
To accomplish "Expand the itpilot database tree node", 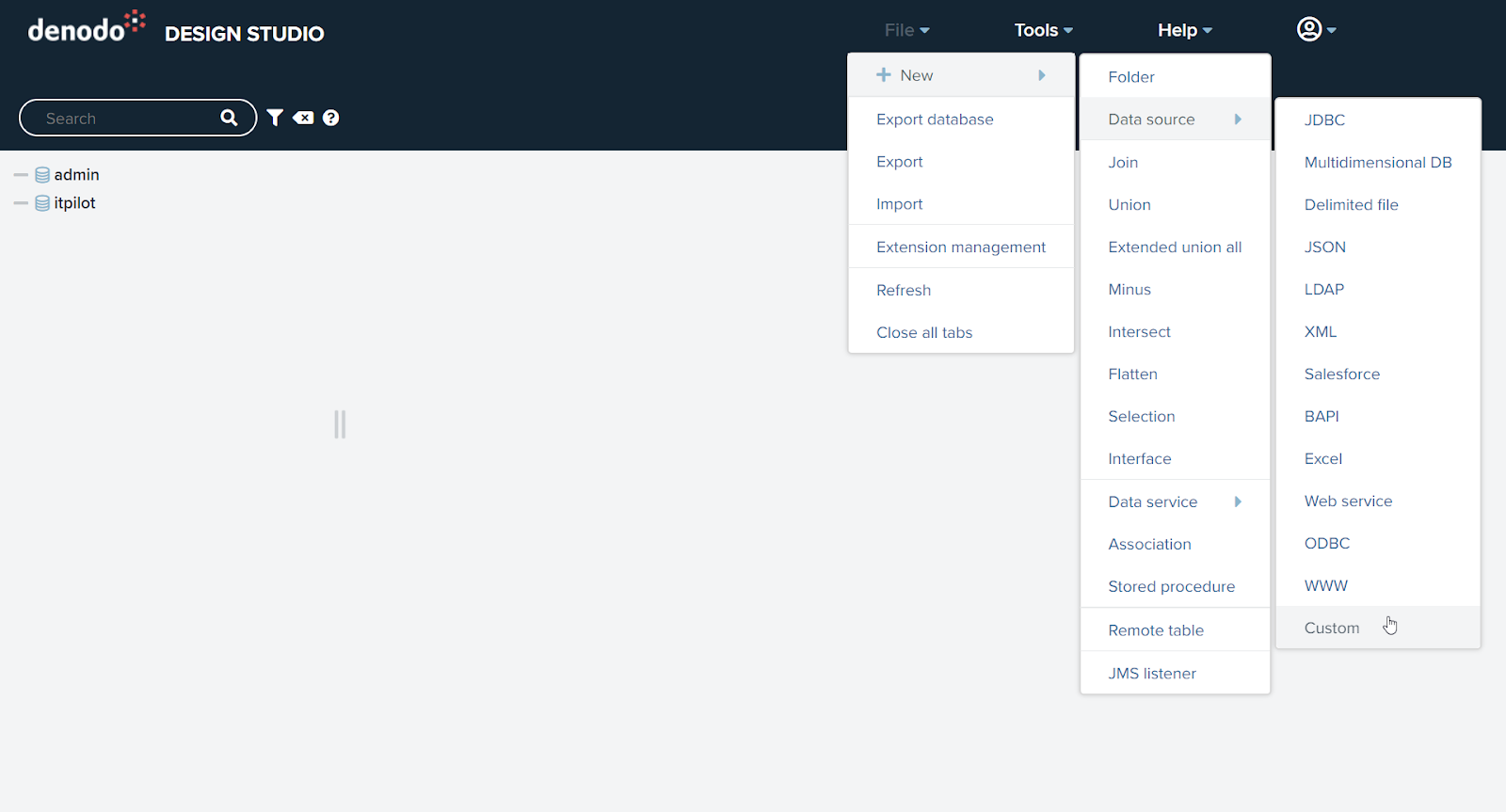I will (21, 203).
